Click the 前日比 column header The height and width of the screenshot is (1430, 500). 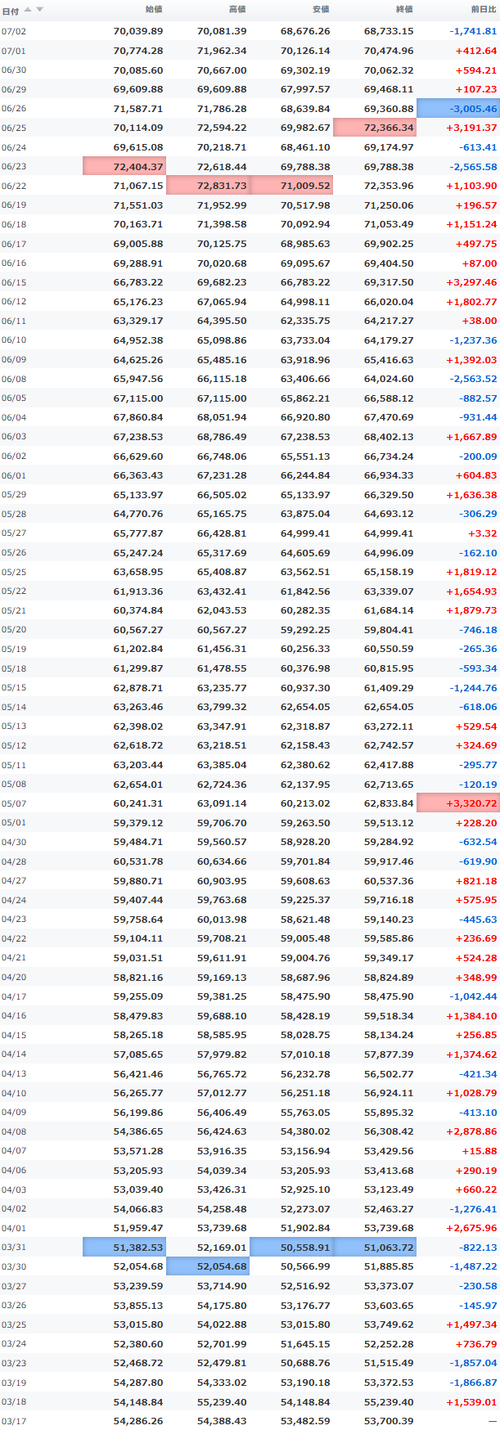coord(481,10)
